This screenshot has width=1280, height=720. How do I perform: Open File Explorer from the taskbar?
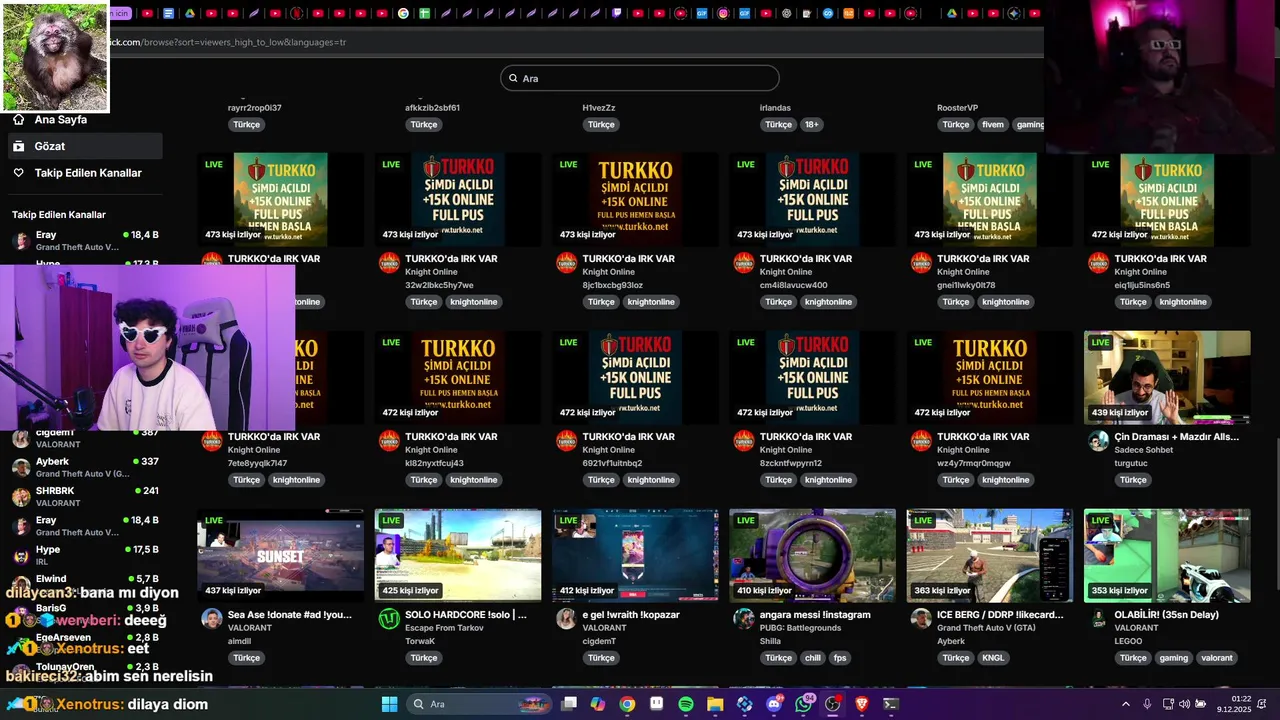click(715, 704)
